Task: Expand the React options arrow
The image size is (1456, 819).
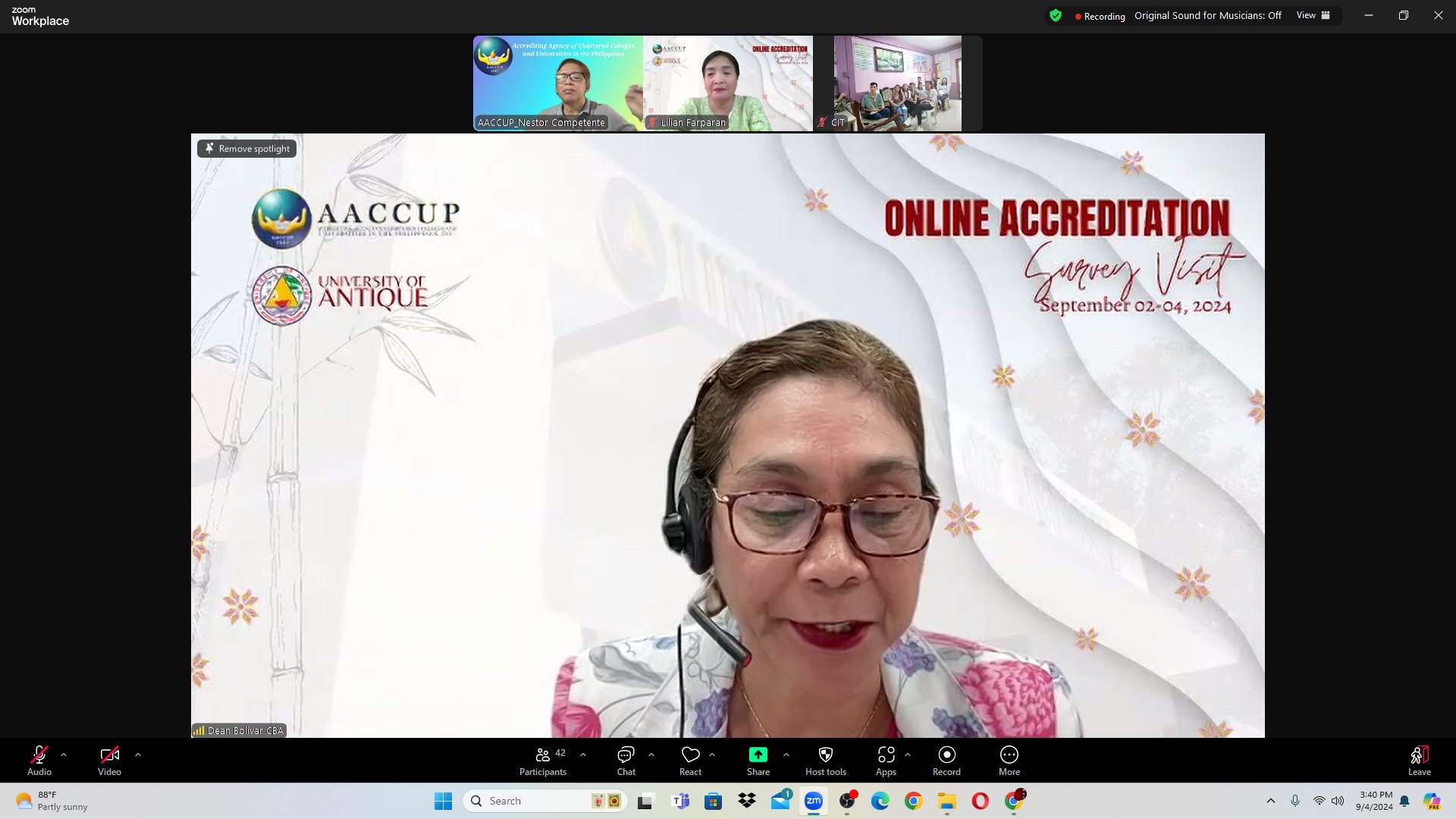Action: (x=712, y=755)
